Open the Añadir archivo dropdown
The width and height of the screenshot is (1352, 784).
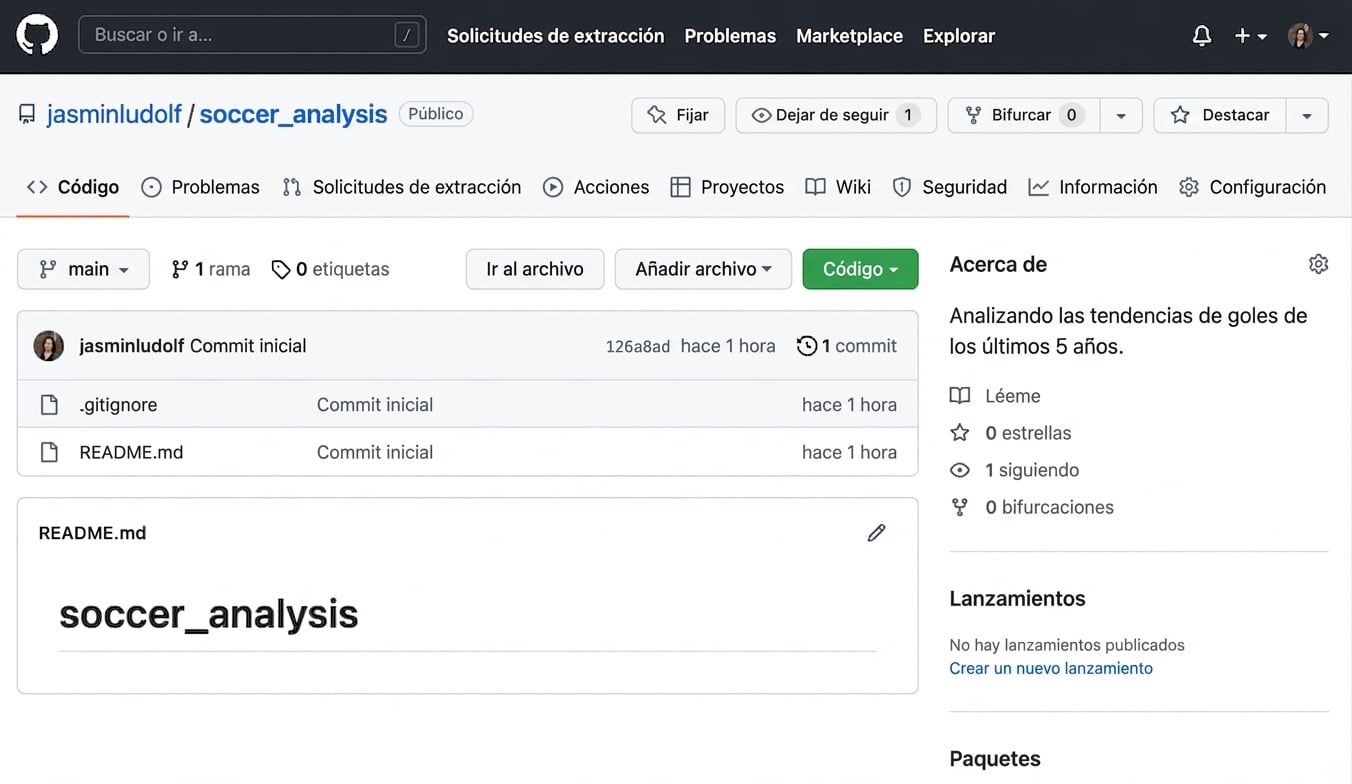703,269
